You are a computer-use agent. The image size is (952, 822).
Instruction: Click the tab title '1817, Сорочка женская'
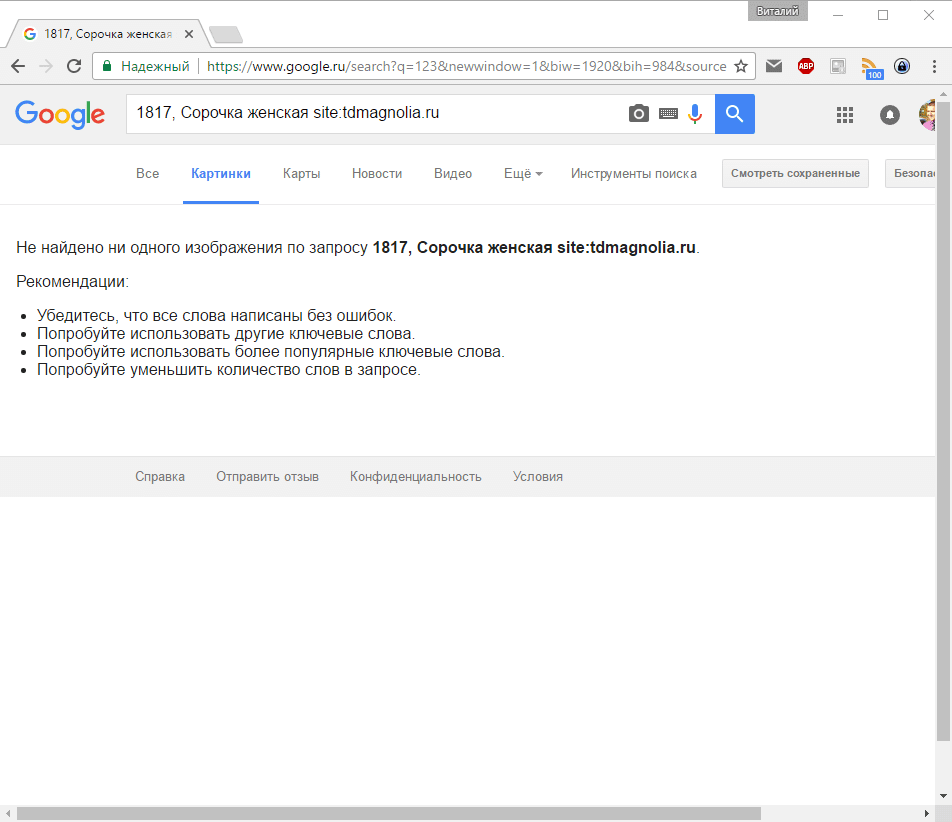point(107,34)
